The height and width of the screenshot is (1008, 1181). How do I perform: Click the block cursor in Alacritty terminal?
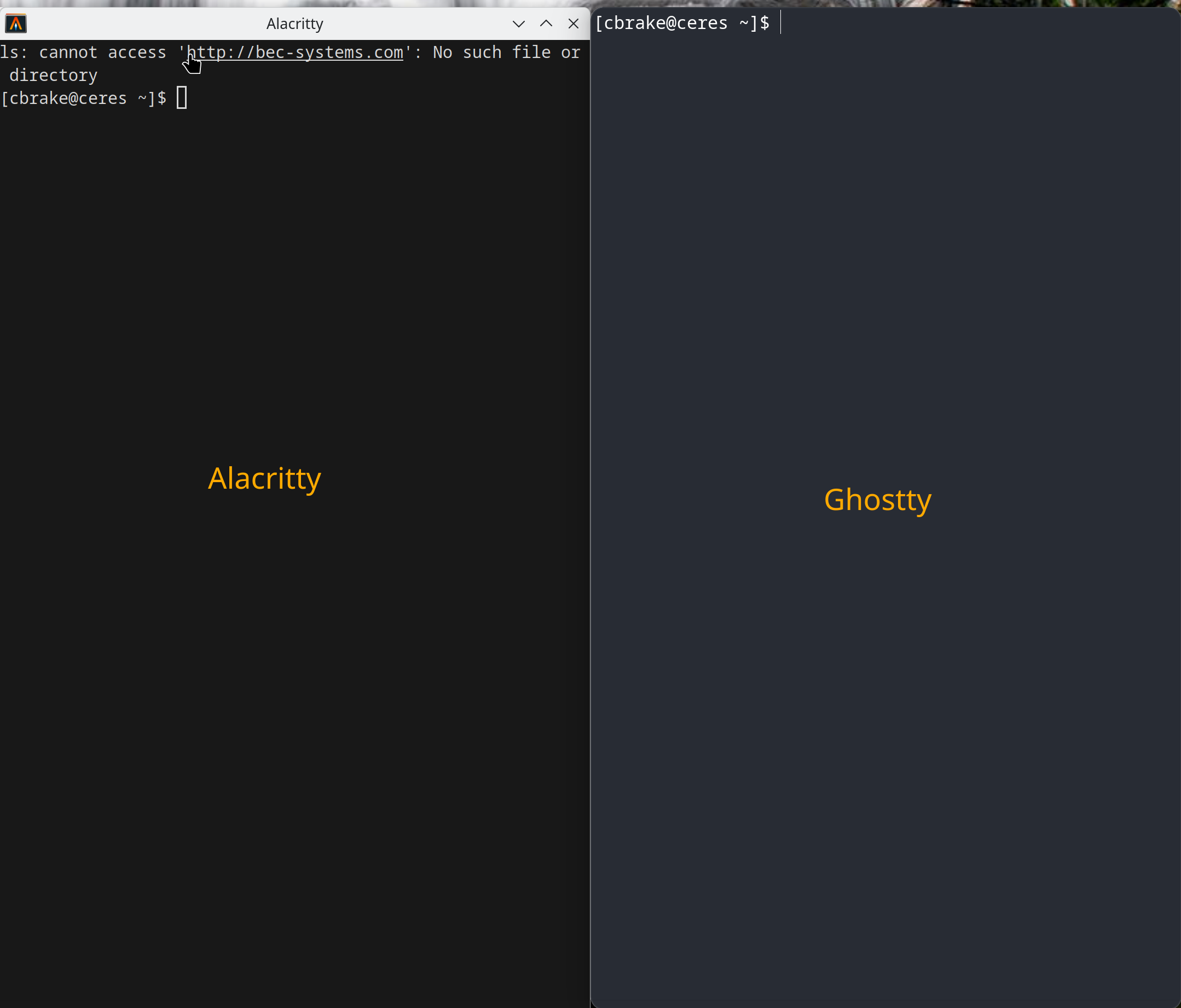tap(182, 97)
